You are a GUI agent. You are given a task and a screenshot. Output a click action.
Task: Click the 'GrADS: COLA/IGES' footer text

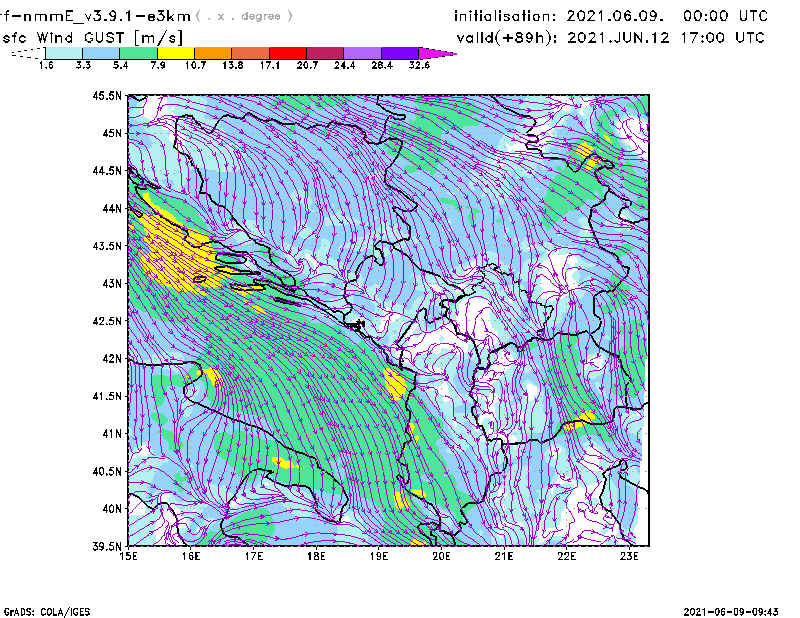point(47,612)
